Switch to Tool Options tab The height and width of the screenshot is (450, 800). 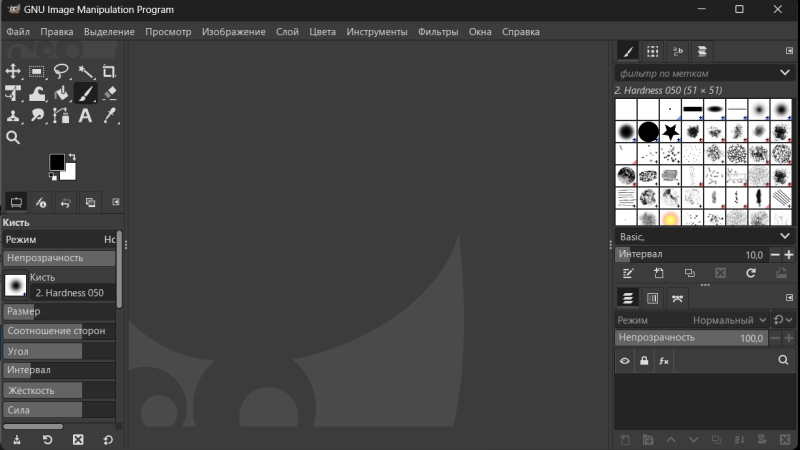[x=16, y=203]
